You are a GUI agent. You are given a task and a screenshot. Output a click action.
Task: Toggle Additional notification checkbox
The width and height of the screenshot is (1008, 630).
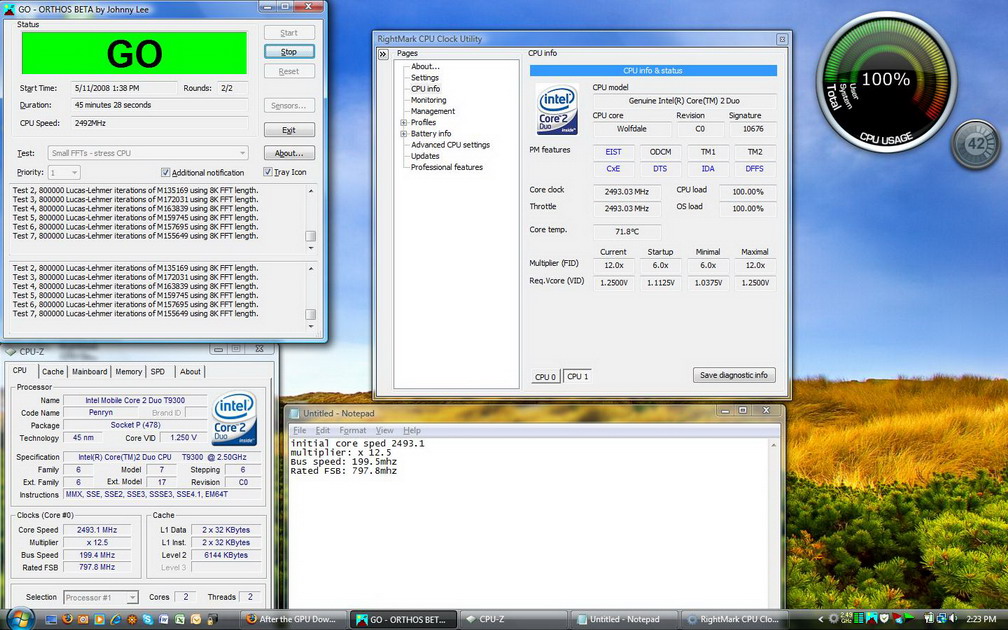coord(165,172)
